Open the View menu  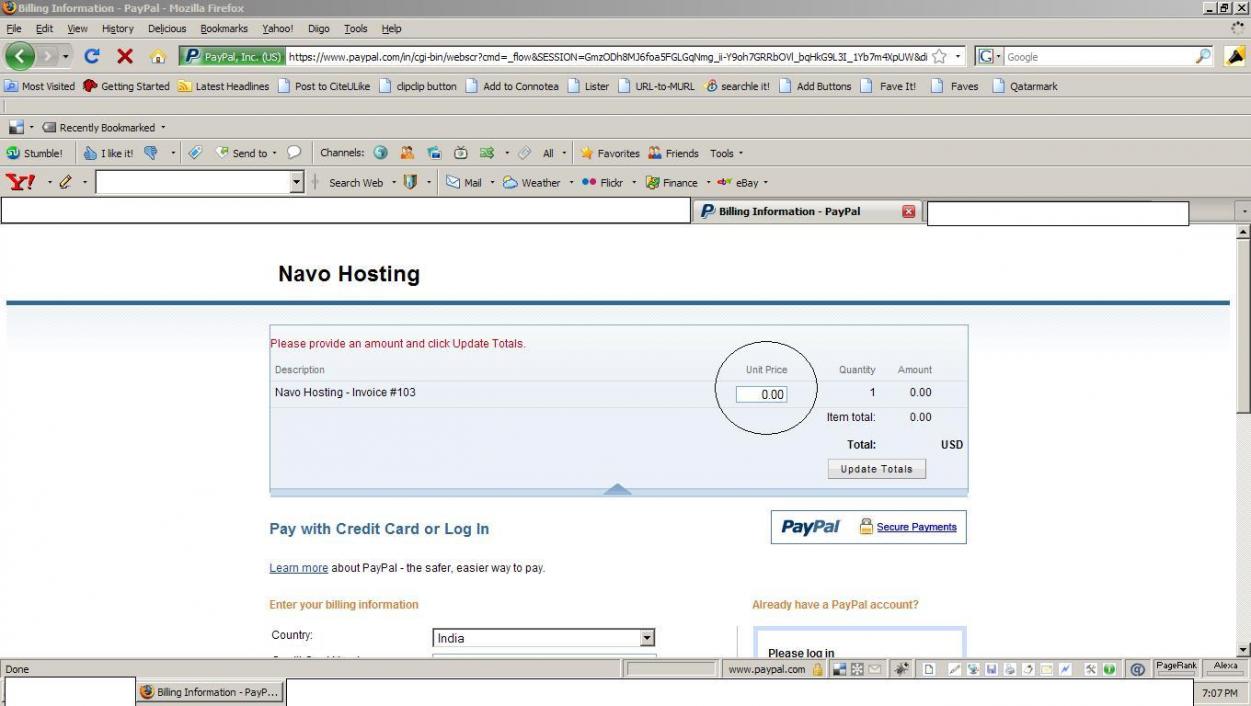coord(77,29)
